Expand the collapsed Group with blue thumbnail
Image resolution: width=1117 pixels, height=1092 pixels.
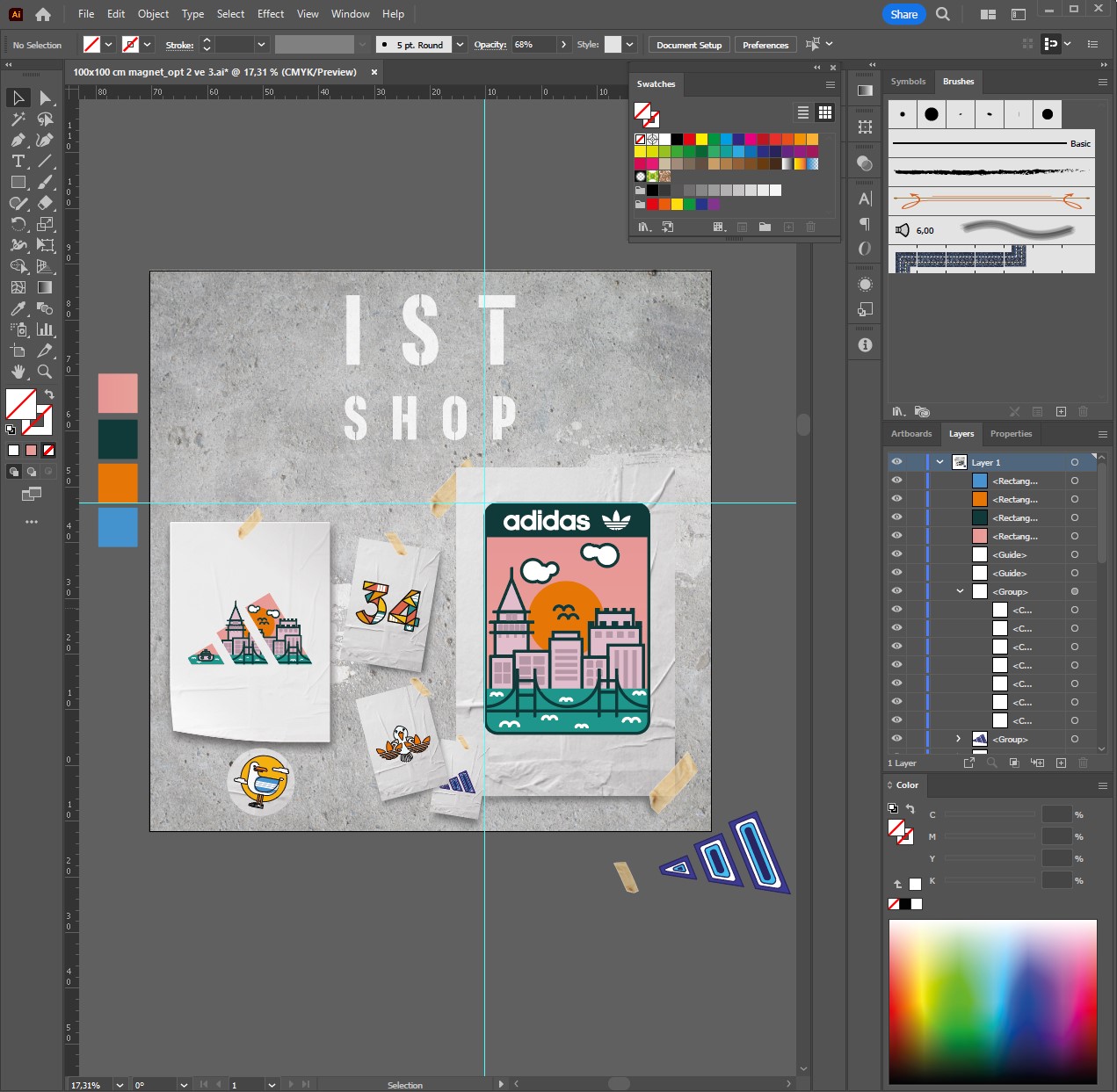[959, 739]
